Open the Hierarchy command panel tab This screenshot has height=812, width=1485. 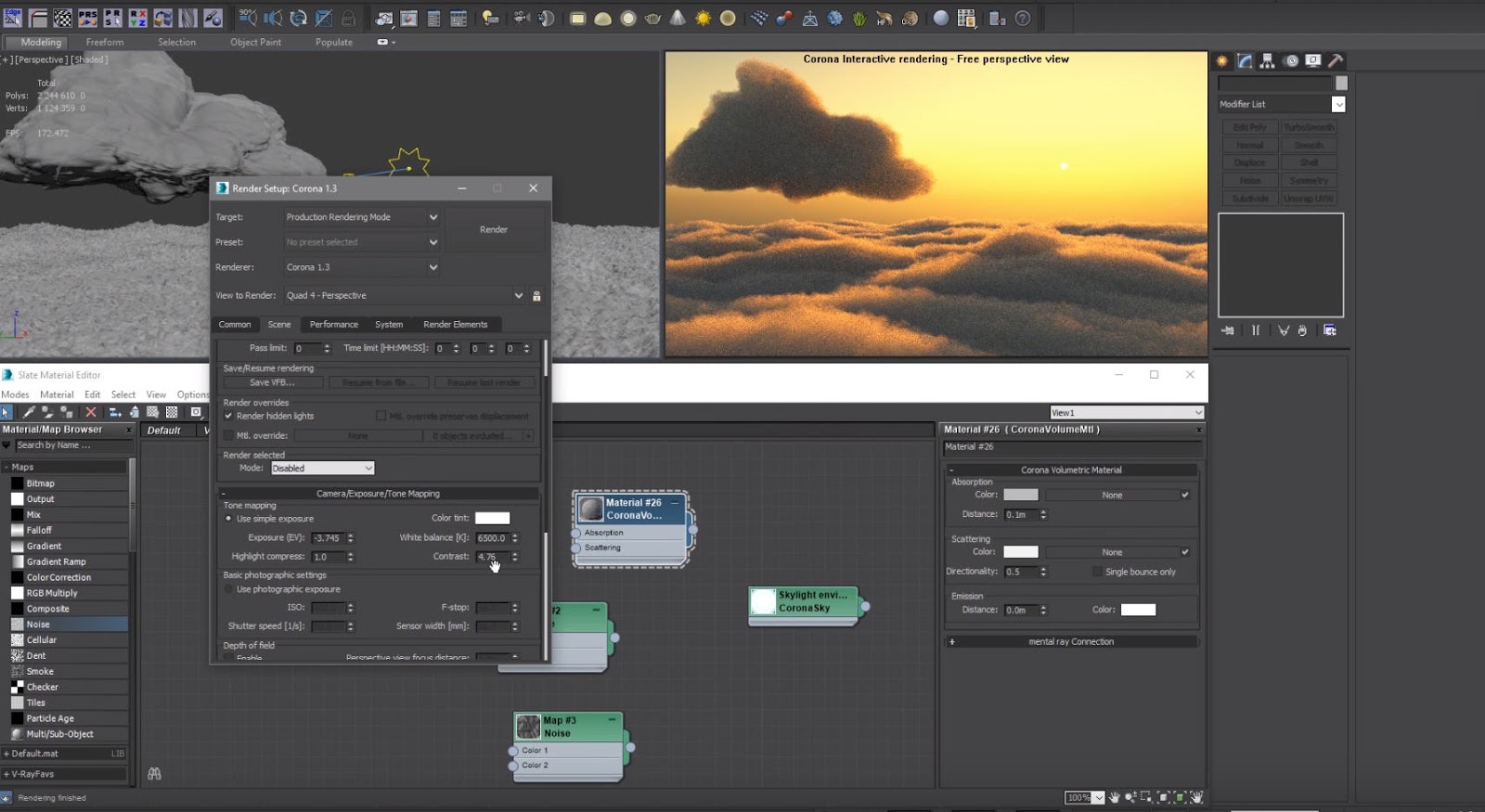tap(1267, 61)
